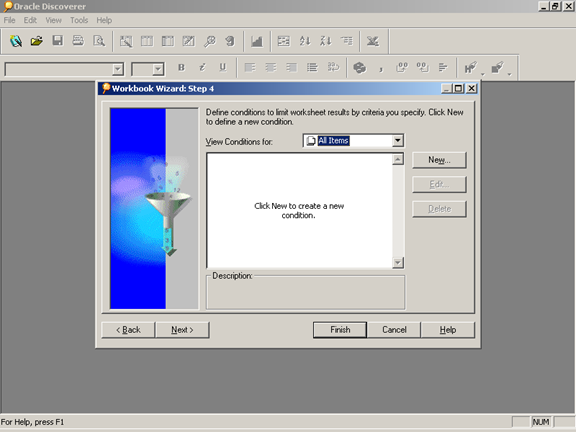576x432 pixels.
Task: Open the Edit menu
Action: pos(30,20)
